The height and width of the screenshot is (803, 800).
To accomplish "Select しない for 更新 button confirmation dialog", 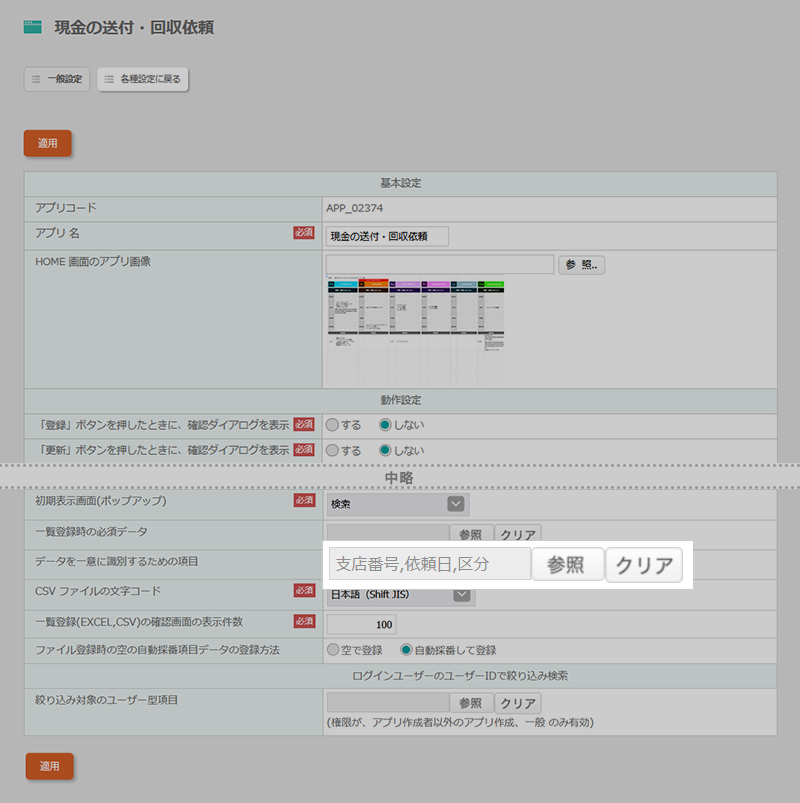I will click(385, 451).
